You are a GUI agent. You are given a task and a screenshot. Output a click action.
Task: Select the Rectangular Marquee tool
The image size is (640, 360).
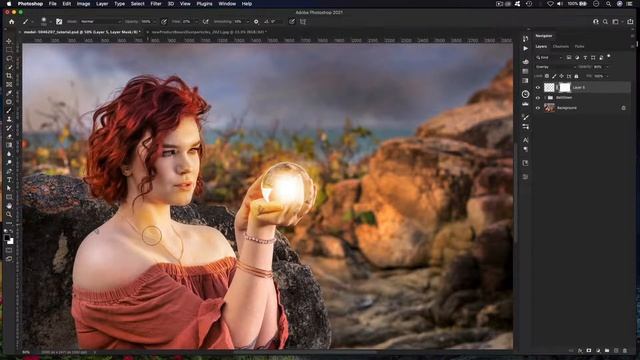(9, 50)
